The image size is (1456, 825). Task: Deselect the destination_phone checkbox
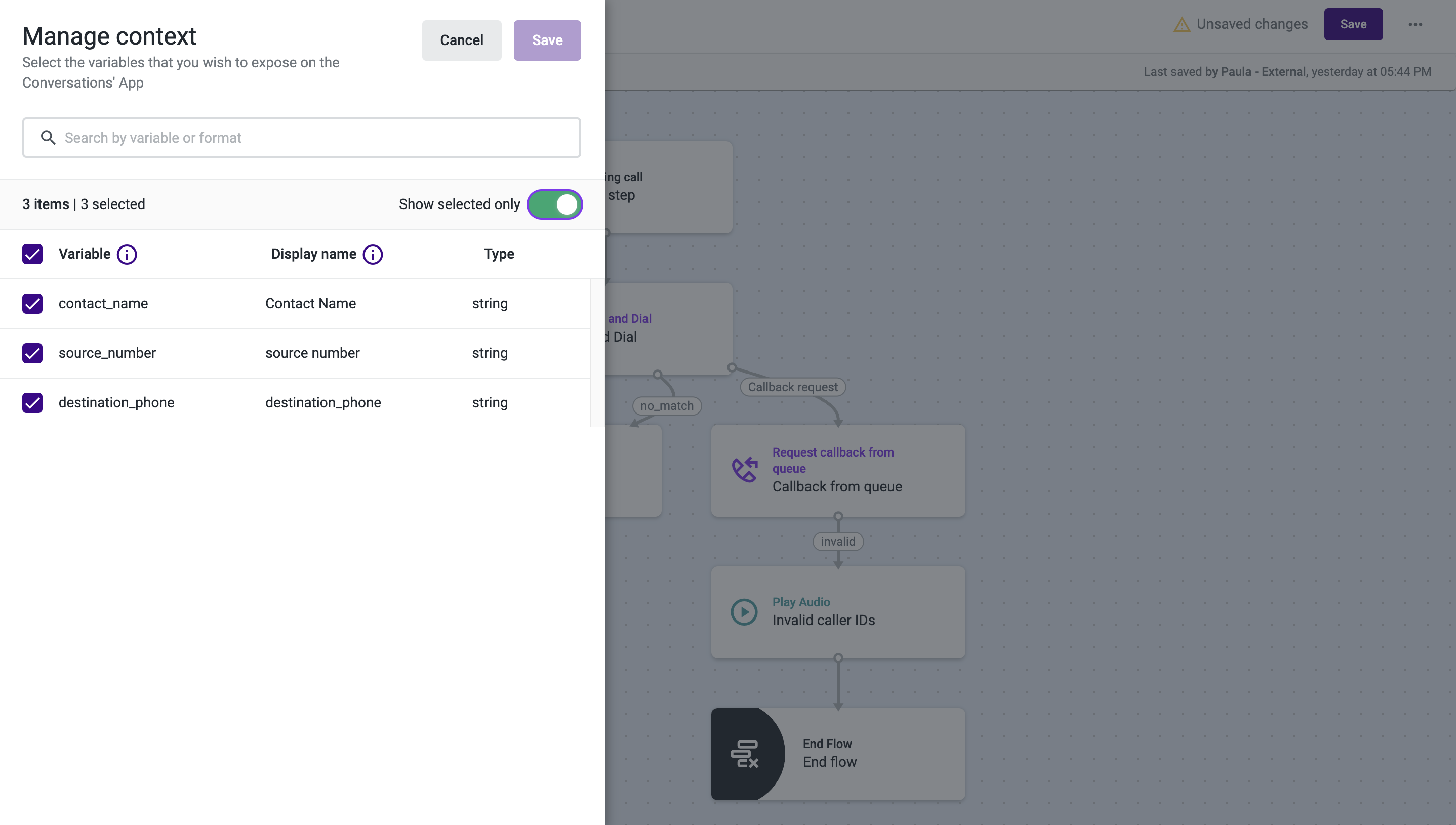(x=32, y=403)
